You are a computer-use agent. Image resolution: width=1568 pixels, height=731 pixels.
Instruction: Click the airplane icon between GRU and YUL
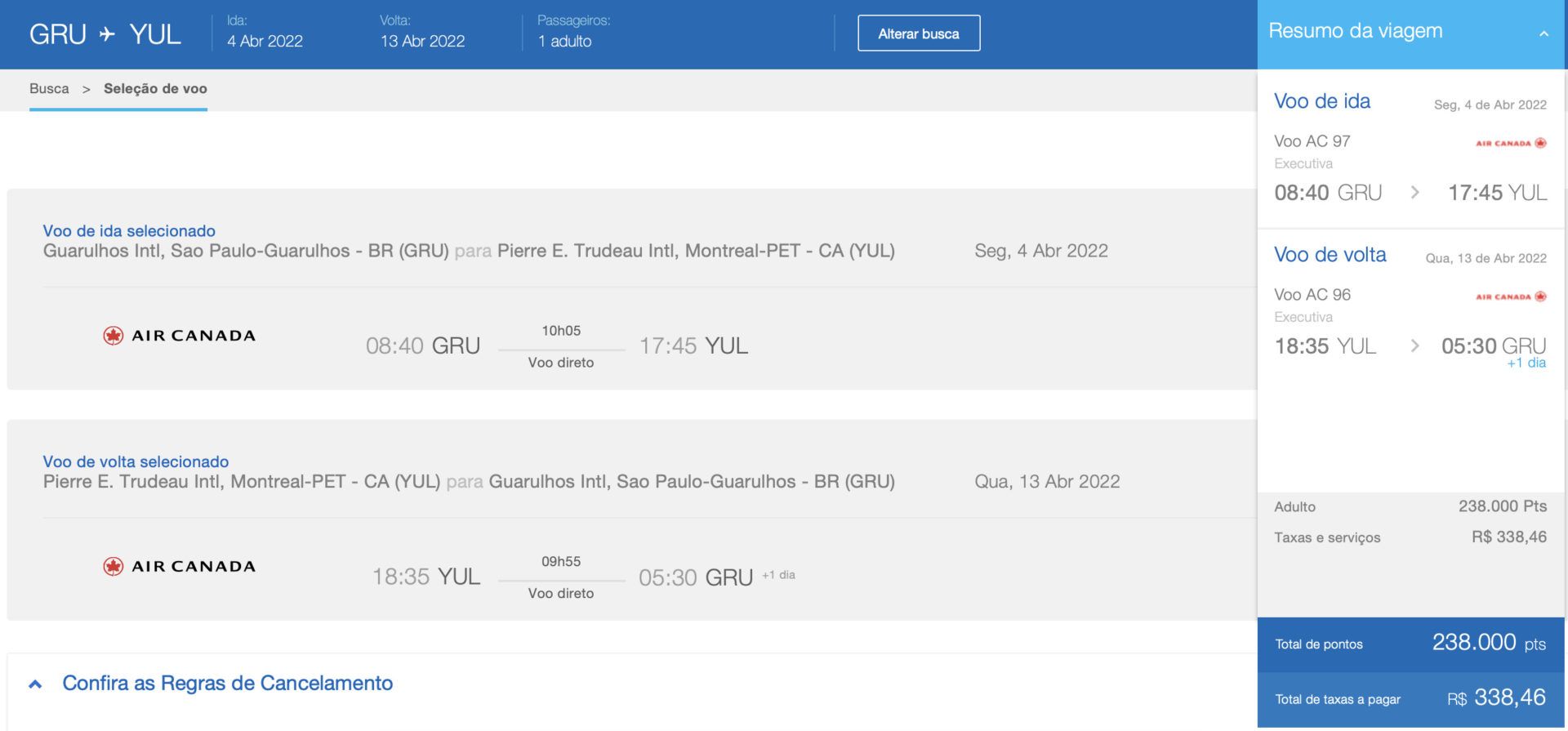pos(107,34)
